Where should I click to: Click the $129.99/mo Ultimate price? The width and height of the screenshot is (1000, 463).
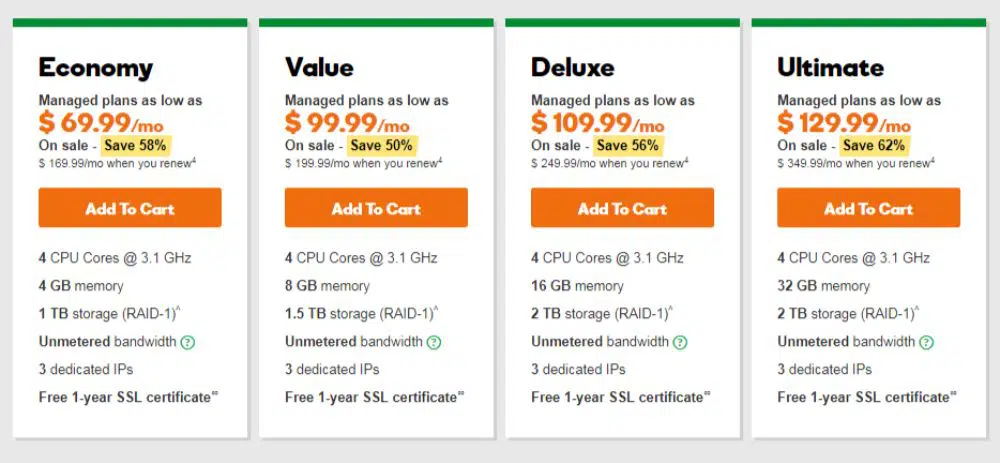coord(844,124)
